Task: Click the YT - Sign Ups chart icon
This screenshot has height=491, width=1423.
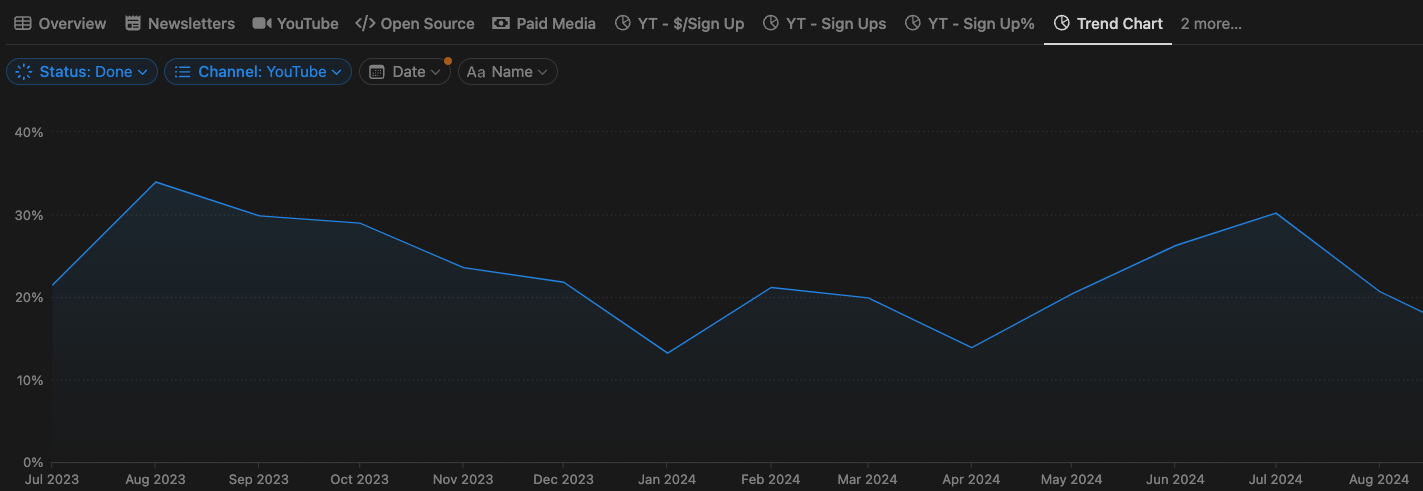Action: pyautogui.click(x=770, y=23)
